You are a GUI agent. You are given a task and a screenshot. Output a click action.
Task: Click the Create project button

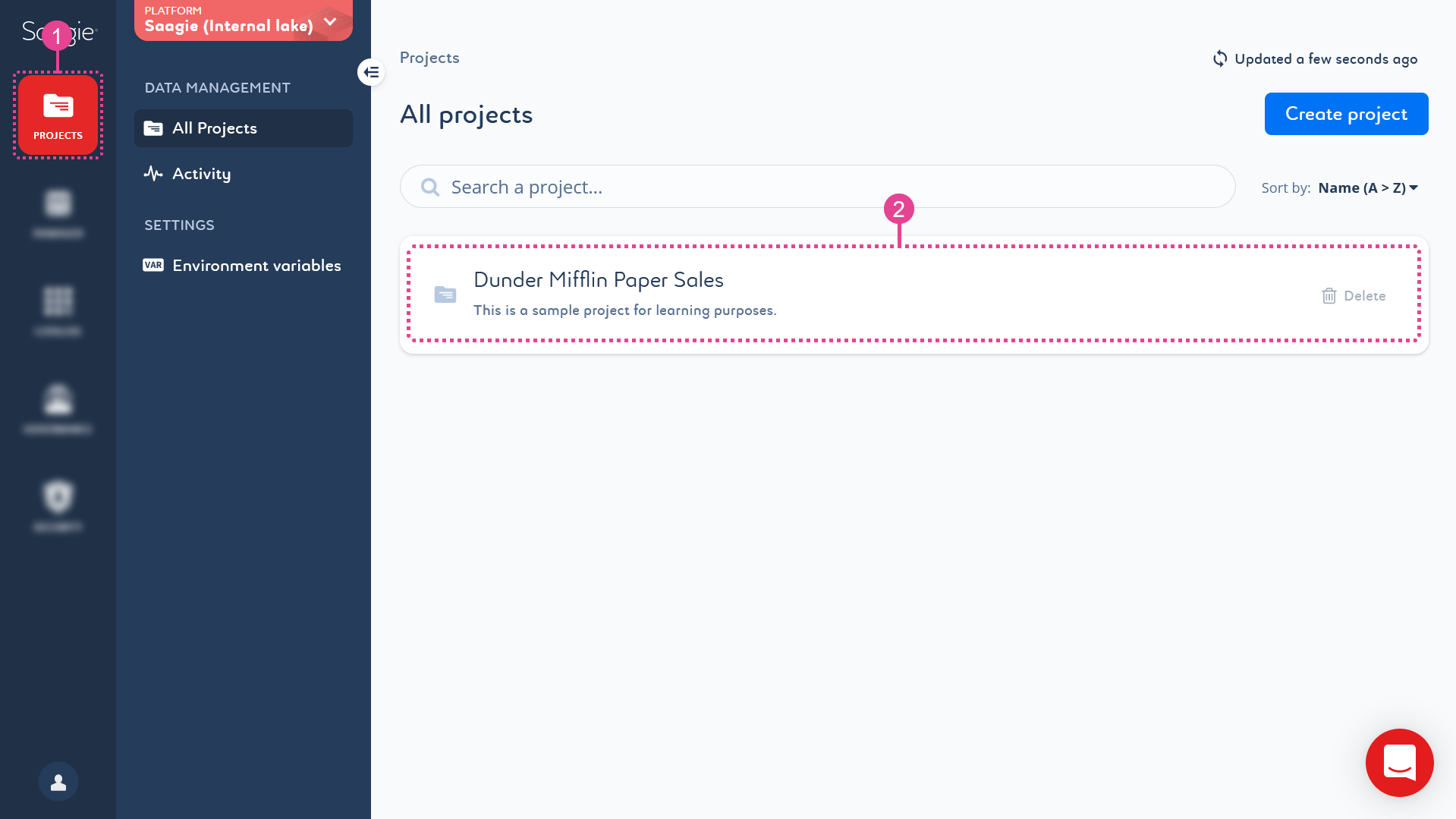pyautogui.click(x=1346, y=114)
